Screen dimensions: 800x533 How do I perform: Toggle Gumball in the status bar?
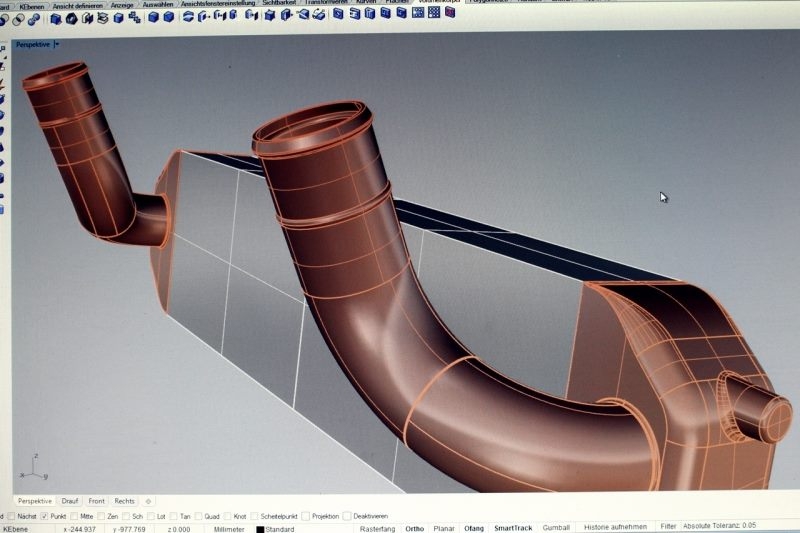[x=556, y=527]
